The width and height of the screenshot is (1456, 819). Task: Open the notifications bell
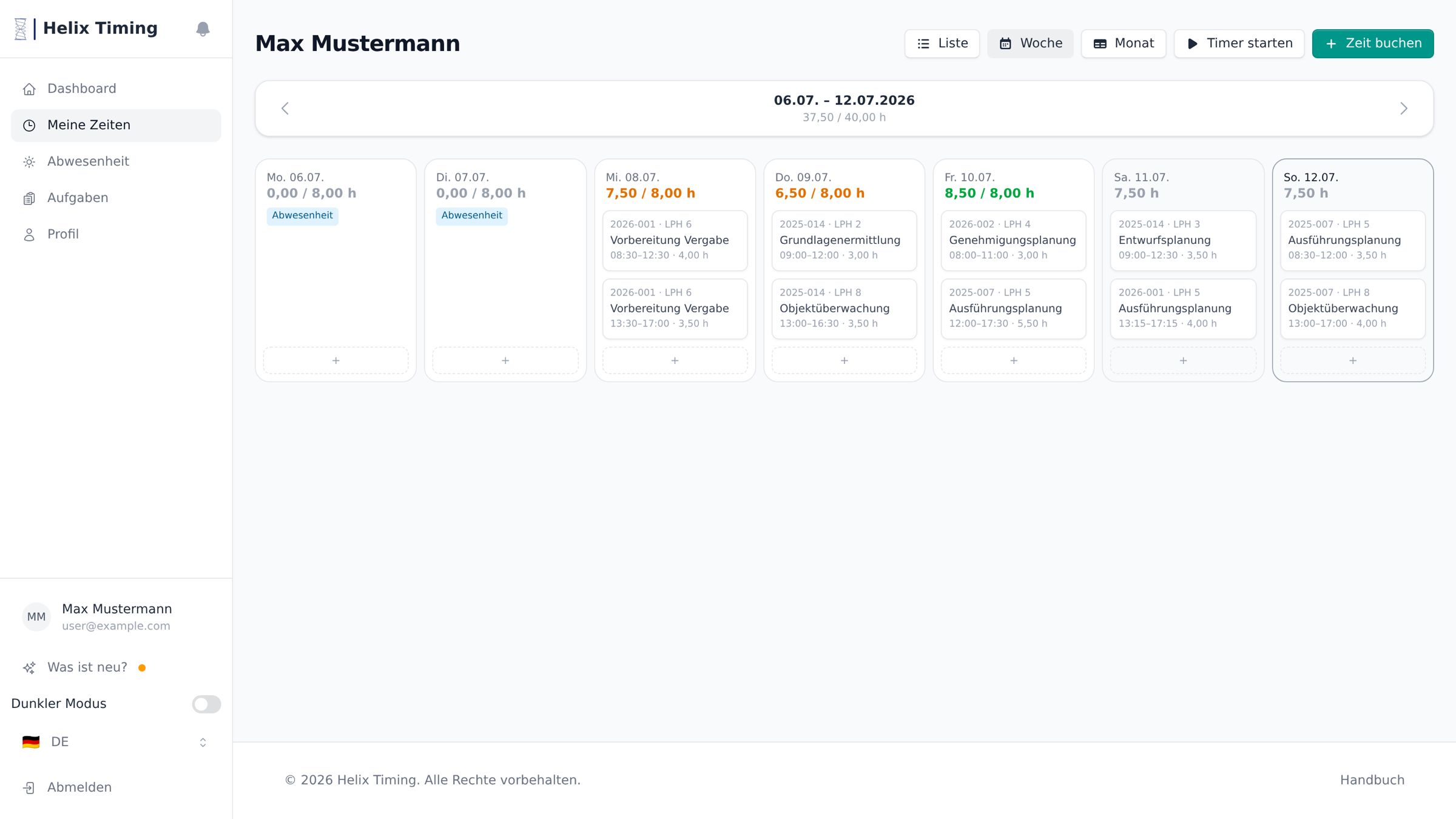click(x=203, y=29)
